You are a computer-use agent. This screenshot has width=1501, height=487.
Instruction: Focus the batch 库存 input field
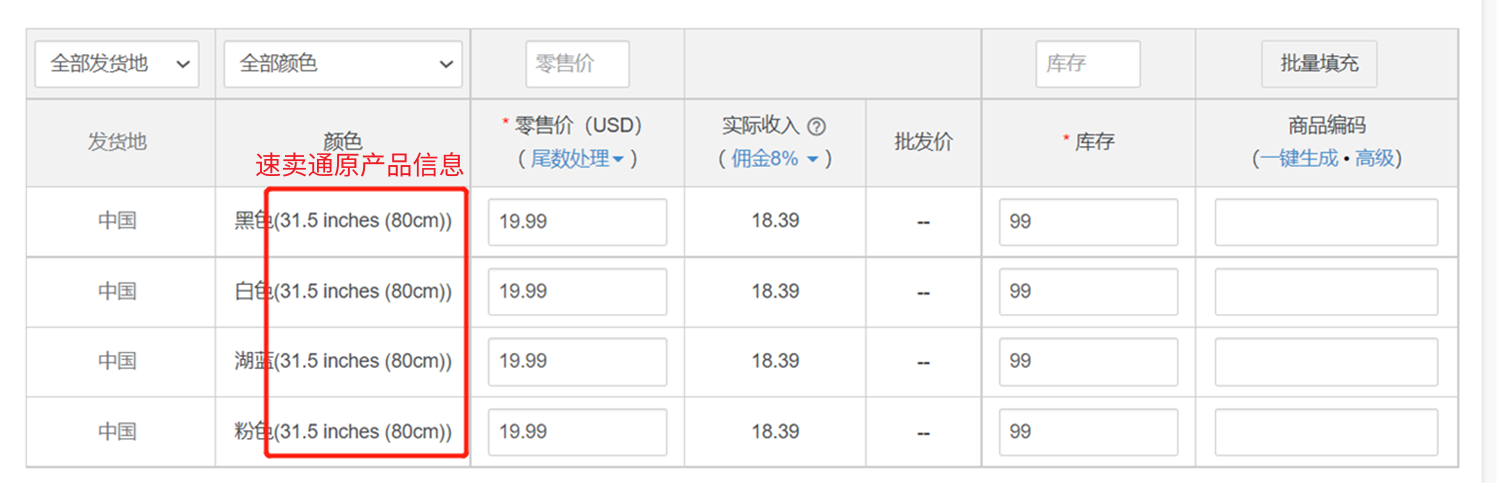click(x=1088, y=64)
